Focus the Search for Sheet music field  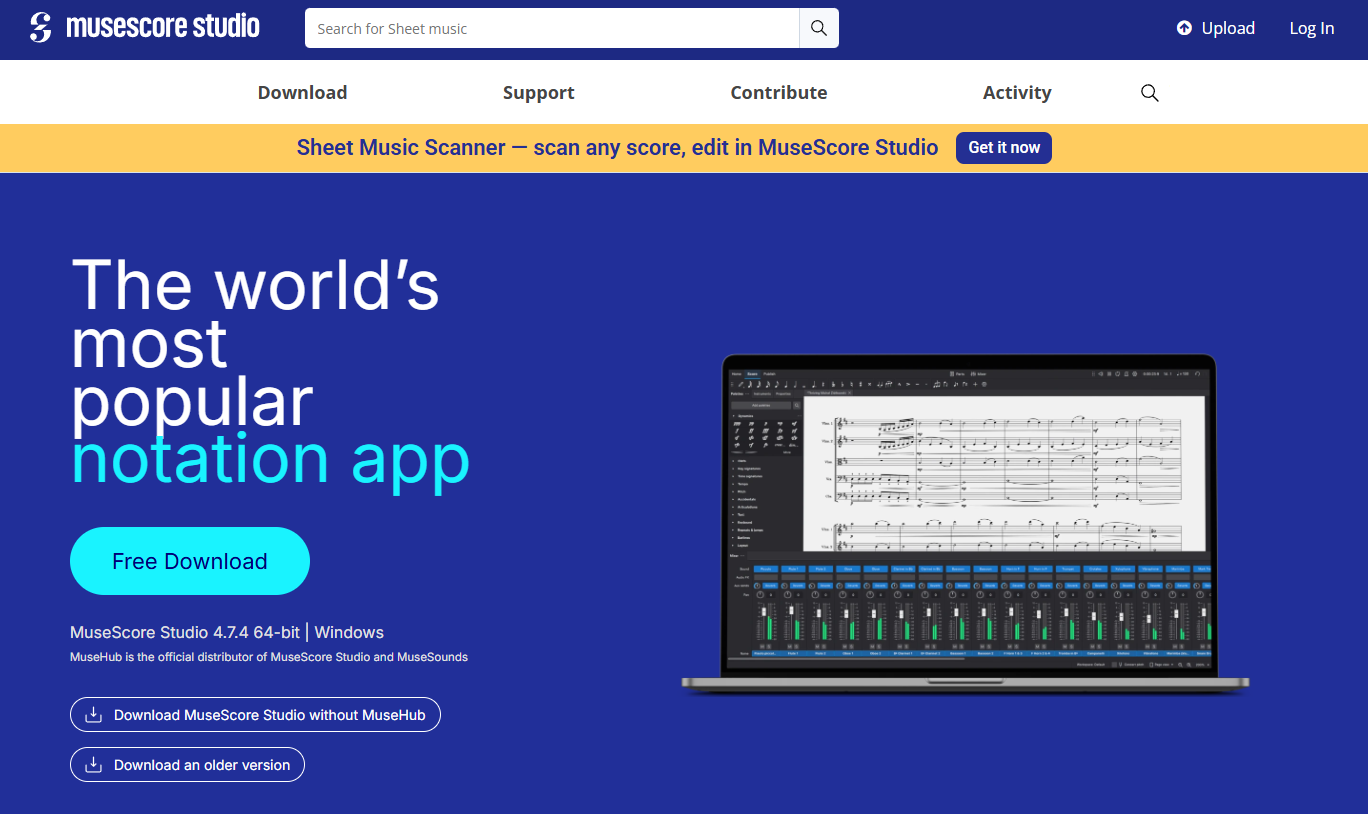coord(552,28)
